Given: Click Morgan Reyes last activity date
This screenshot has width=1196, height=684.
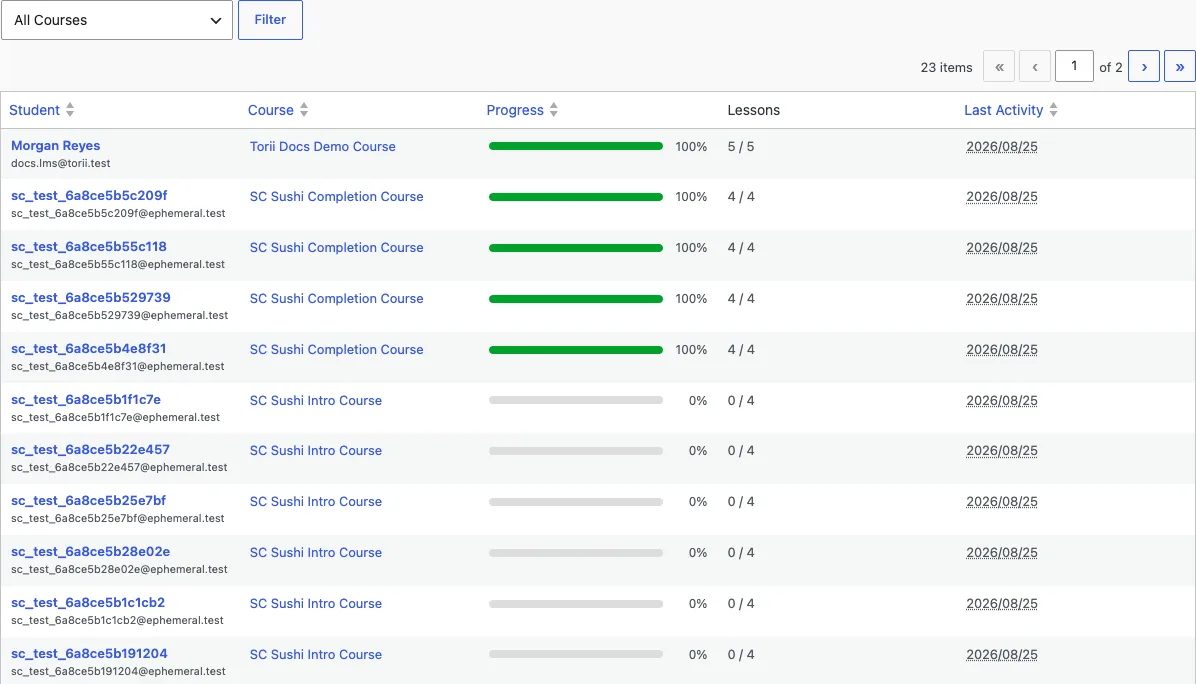Looking at the screenshot, I should [x=1001, y=146].
